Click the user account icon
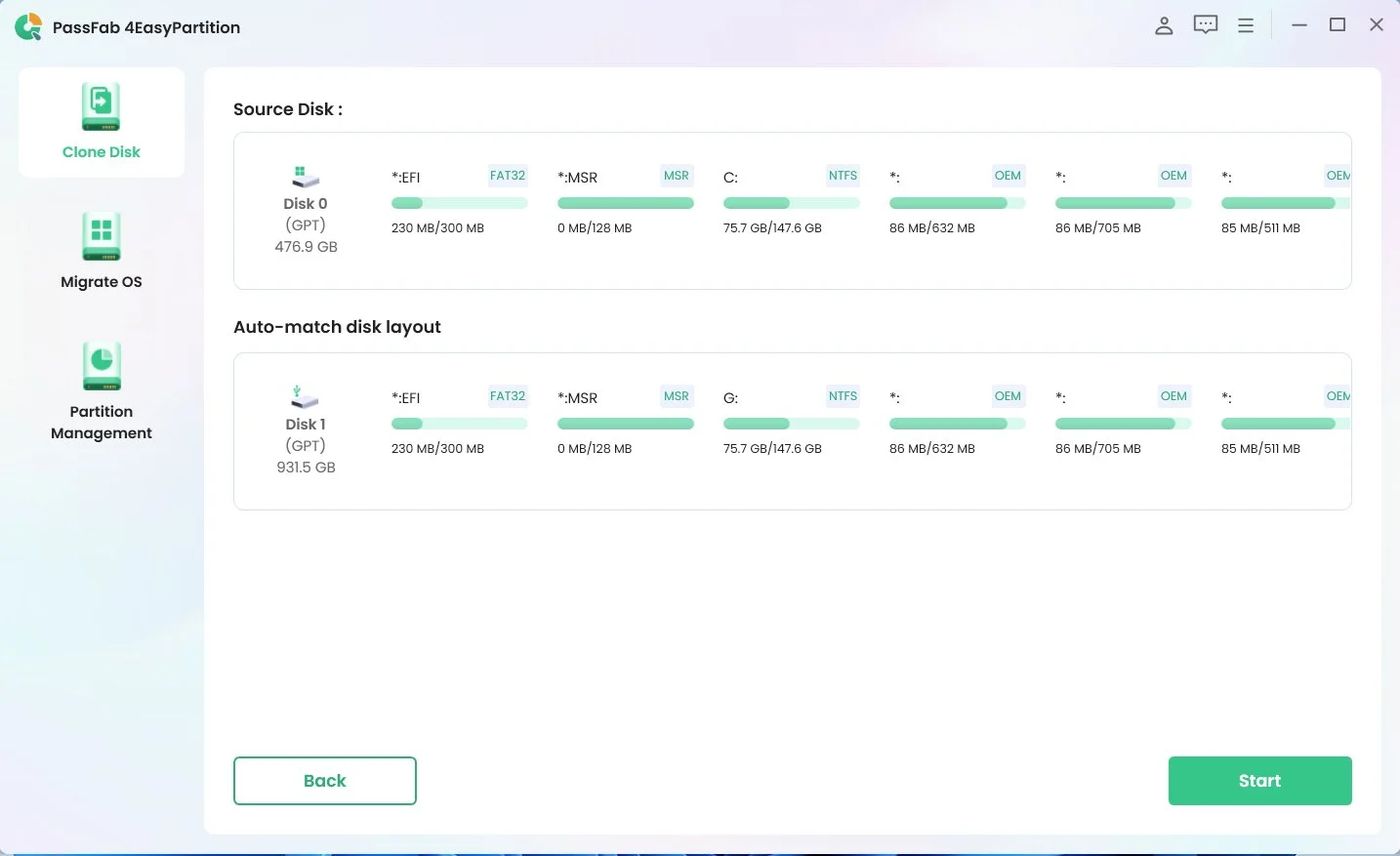 [x=1164, y=24]
